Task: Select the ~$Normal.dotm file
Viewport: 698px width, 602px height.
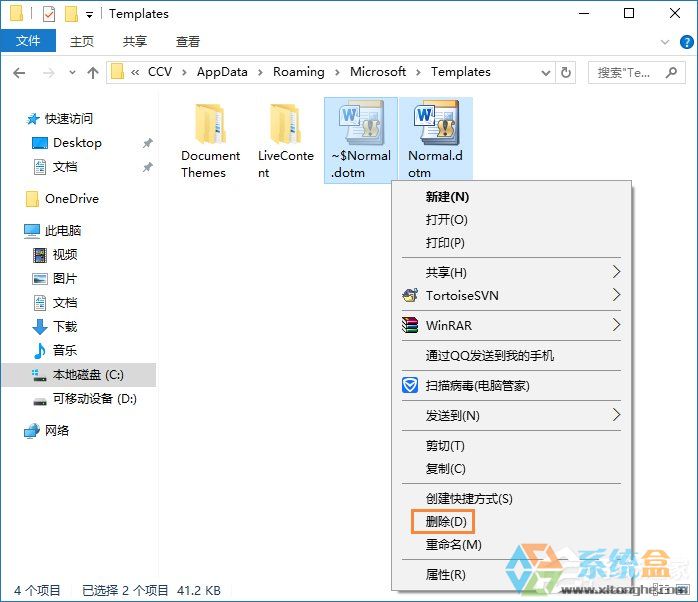Action: point(361,141)
